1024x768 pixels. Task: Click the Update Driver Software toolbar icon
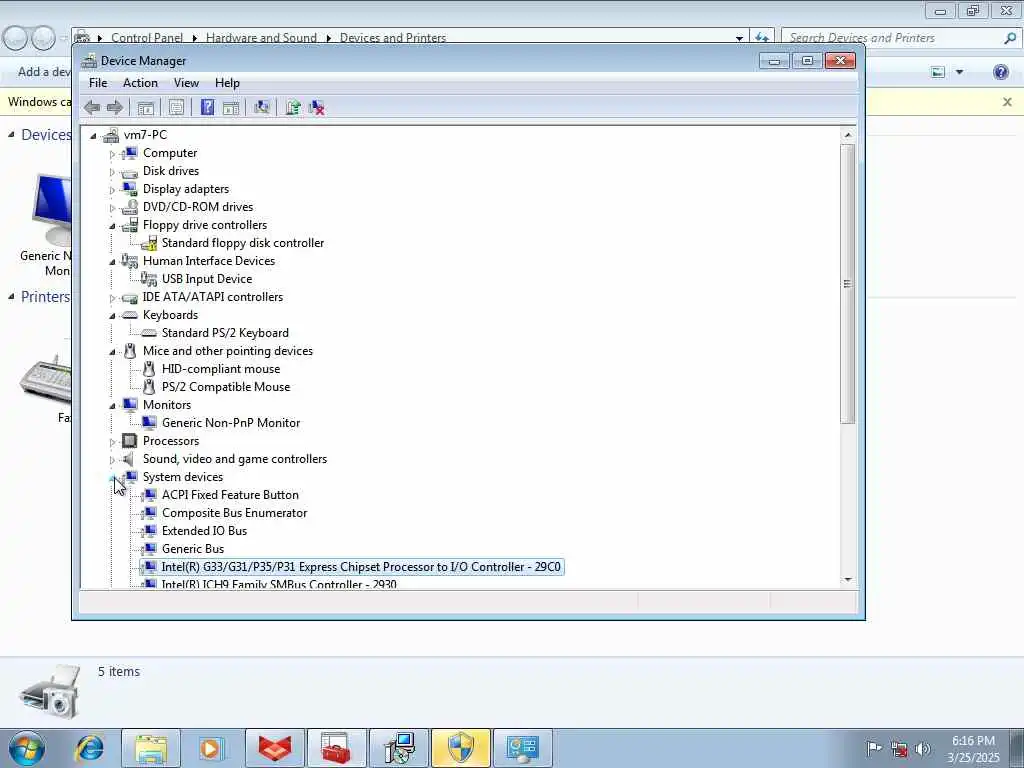[293, 108]
